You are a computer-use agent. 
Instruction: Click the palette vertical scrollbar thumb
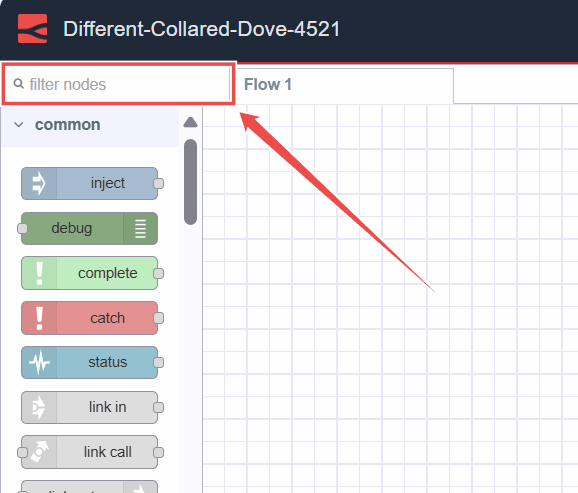click(x=190, y=182)
